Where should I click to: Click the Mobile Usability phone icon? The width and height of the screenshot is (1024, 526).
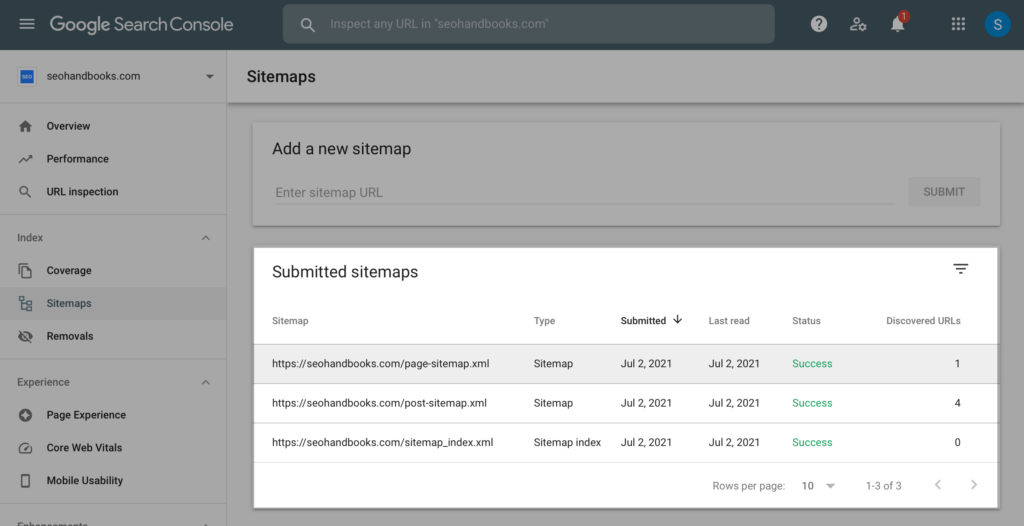pos(25,480)
